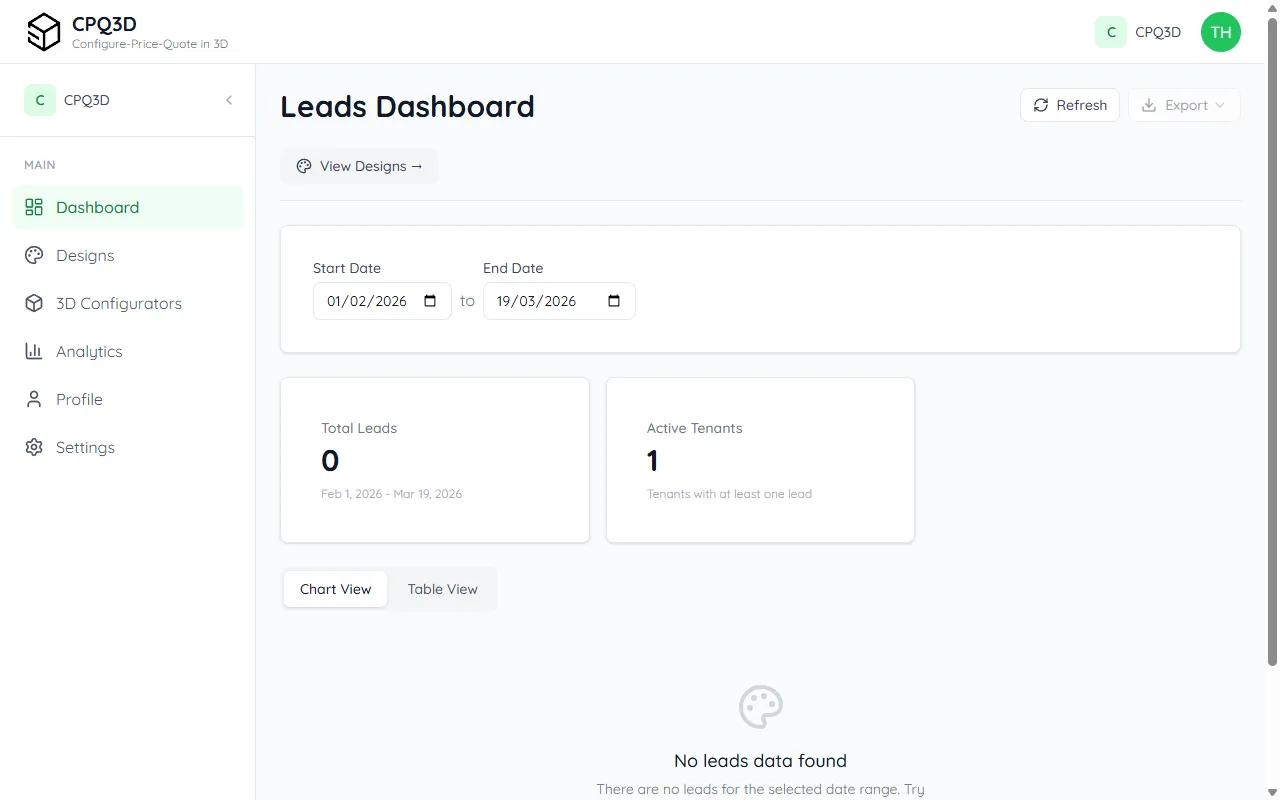Switch to Table View

pyautogui.click(x=442, y=589)
